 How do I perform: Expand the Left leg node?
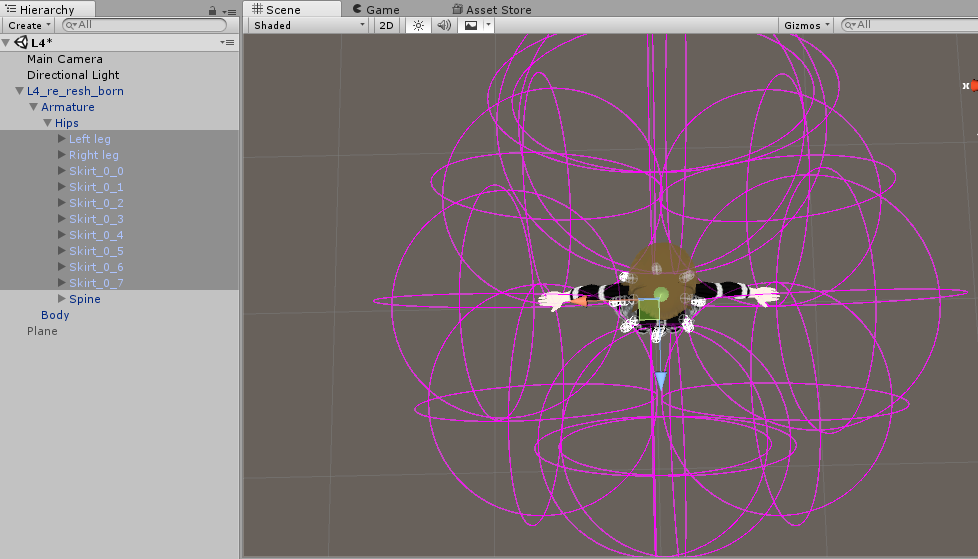[x=62, y=139]
